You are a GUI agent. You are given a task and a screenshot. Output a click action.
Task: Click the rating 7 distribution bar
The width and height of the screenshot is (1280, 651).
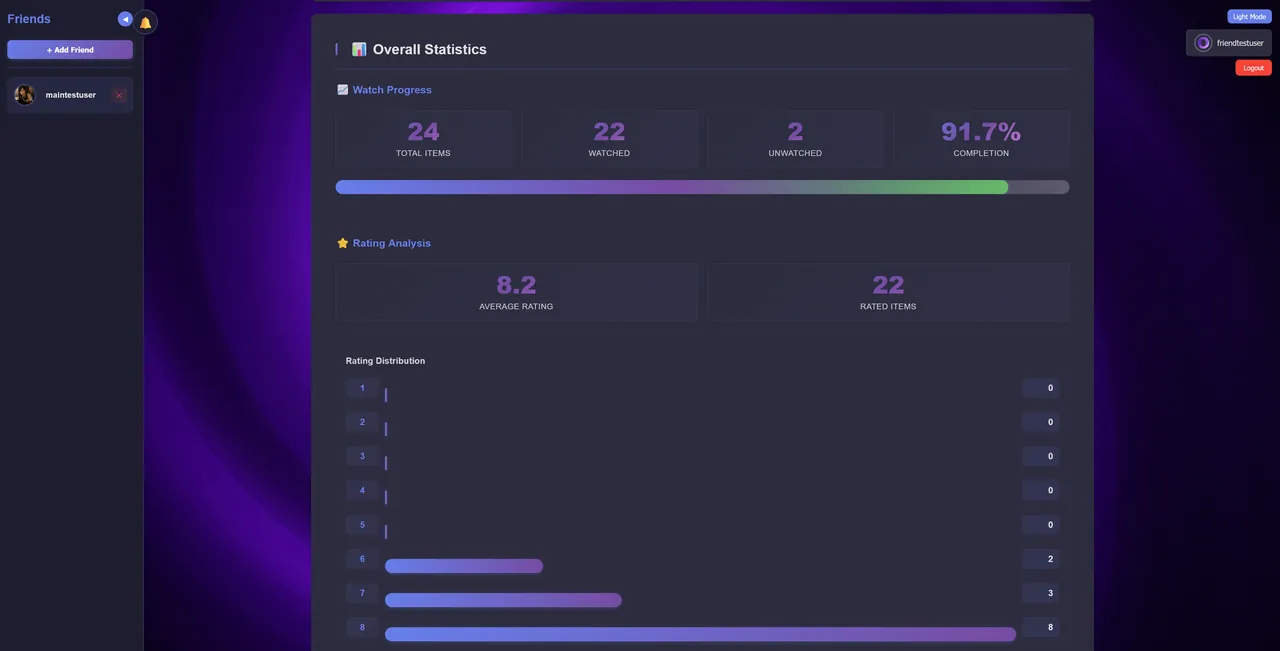503,600
